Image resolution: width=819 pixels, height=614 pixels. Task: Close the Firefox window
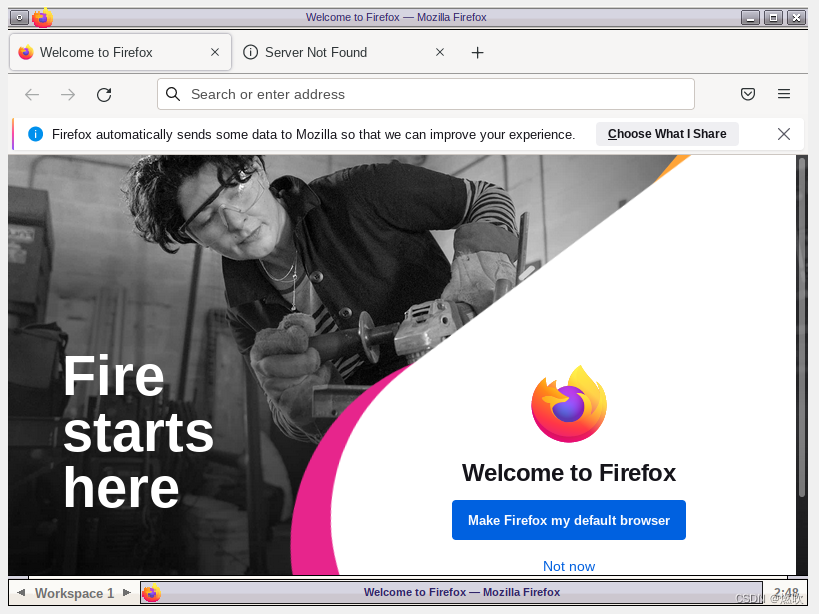click(x=797, y=18)
